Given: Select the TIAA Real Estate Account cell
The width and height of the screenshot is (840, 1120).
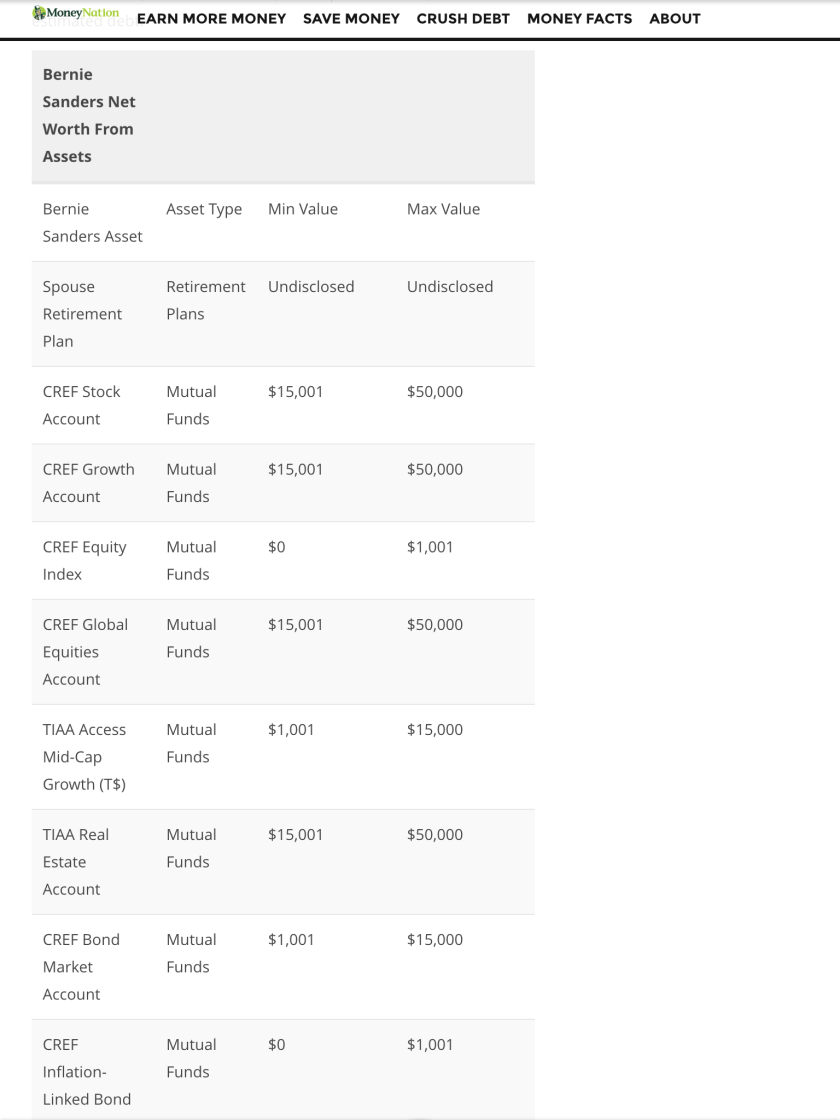Looking at the screenshot, I should (75, 862).
